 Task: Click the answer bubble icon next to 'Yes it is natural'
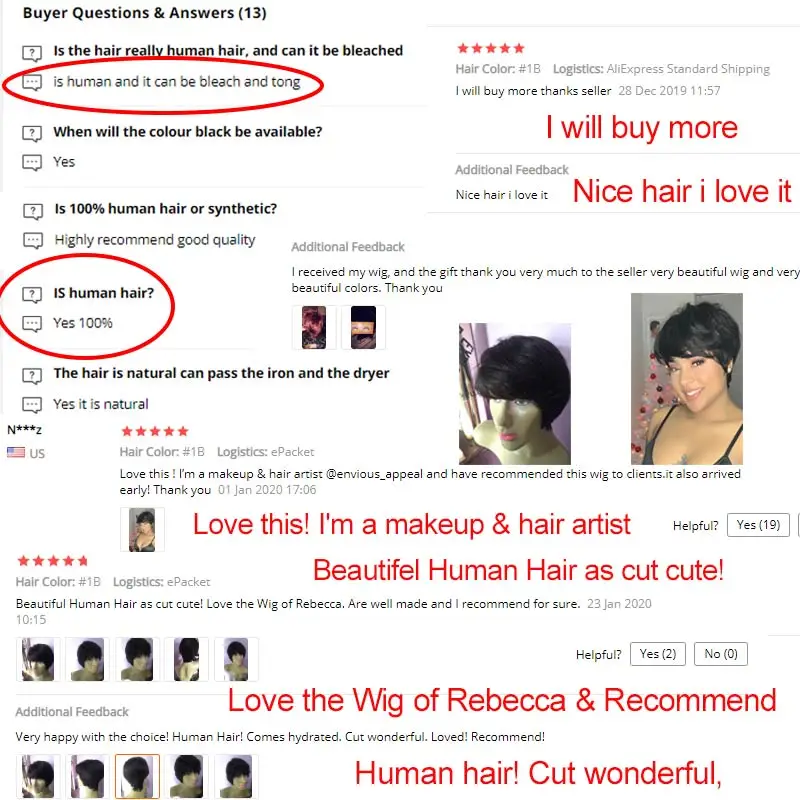point(32,405)
